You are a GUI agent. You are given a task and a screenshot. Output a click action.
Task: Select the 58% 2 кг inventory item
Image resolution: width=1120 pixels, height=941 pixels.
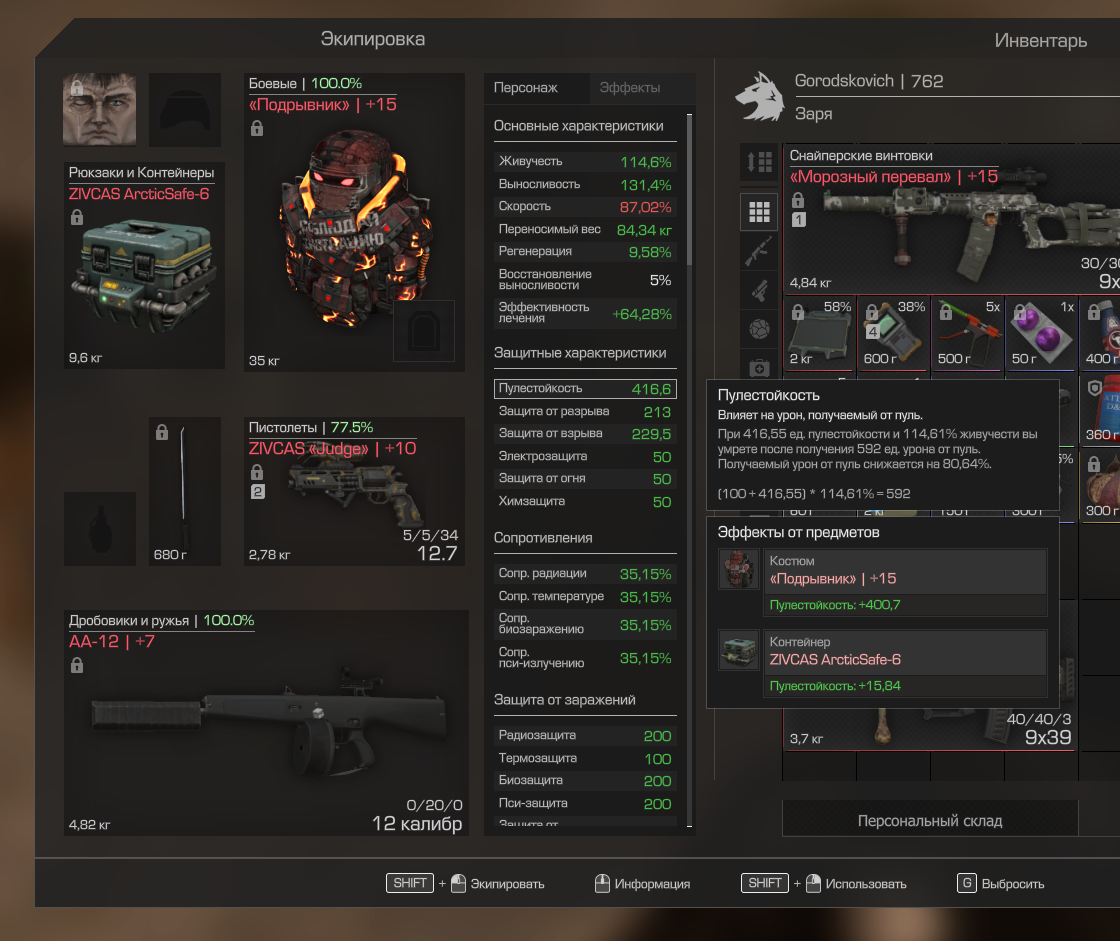[x=819, y=333]
